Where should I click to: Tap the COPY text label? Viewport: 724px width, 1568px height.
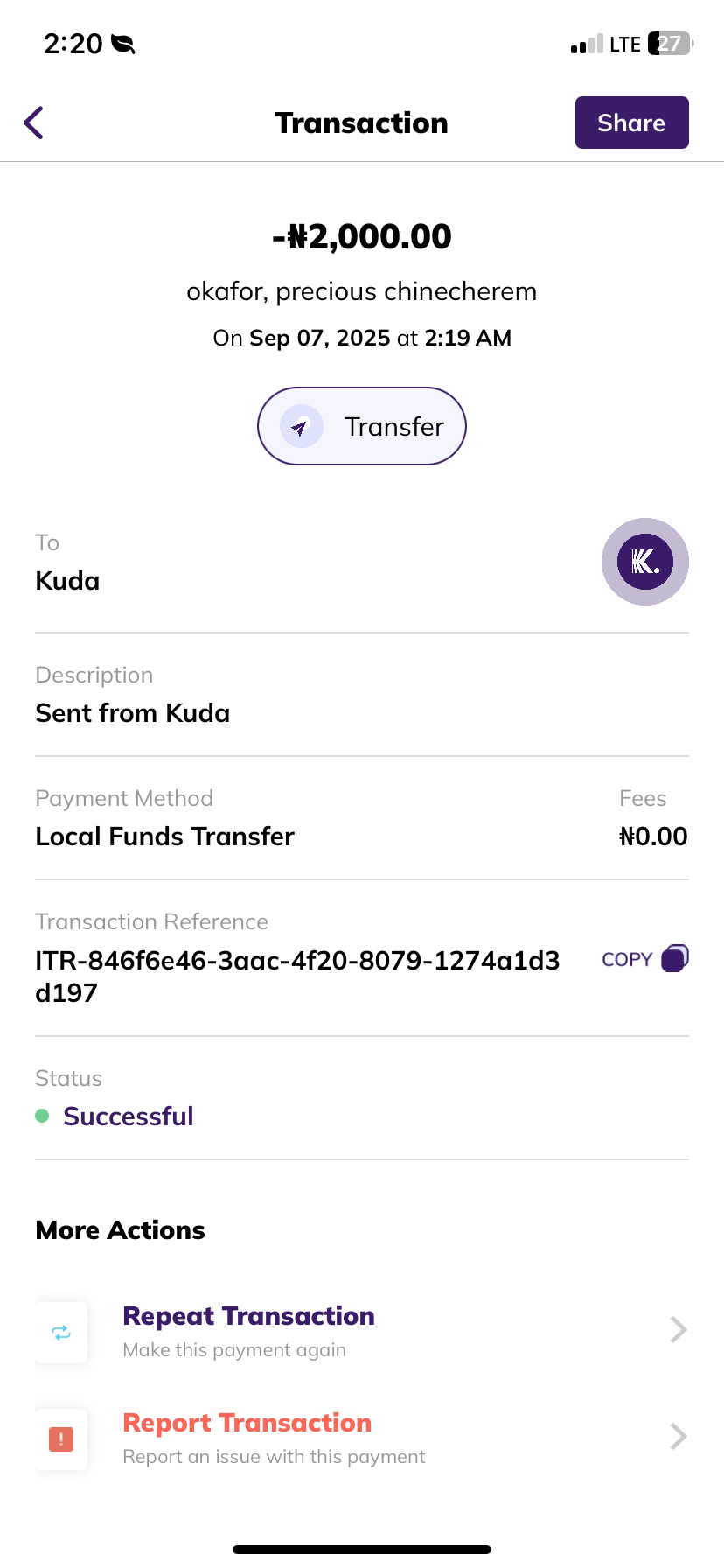click(627, 960)
